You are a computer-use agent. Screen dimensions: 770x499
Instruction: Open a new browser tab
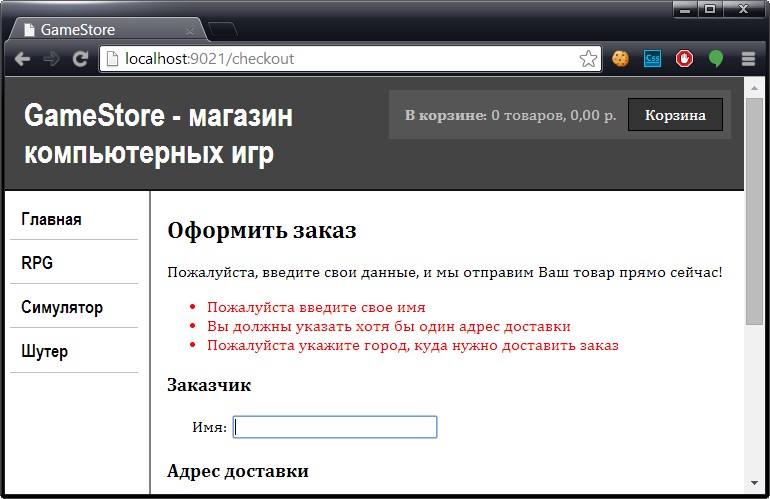[222, 30]
